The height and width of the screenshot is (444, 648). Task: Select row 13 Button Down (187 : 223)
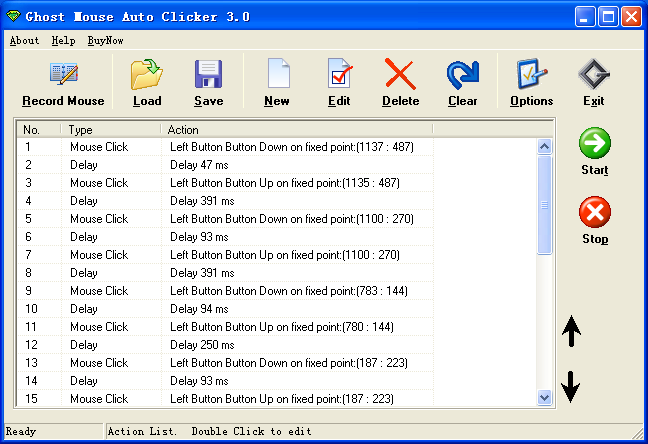click(225, 363)
